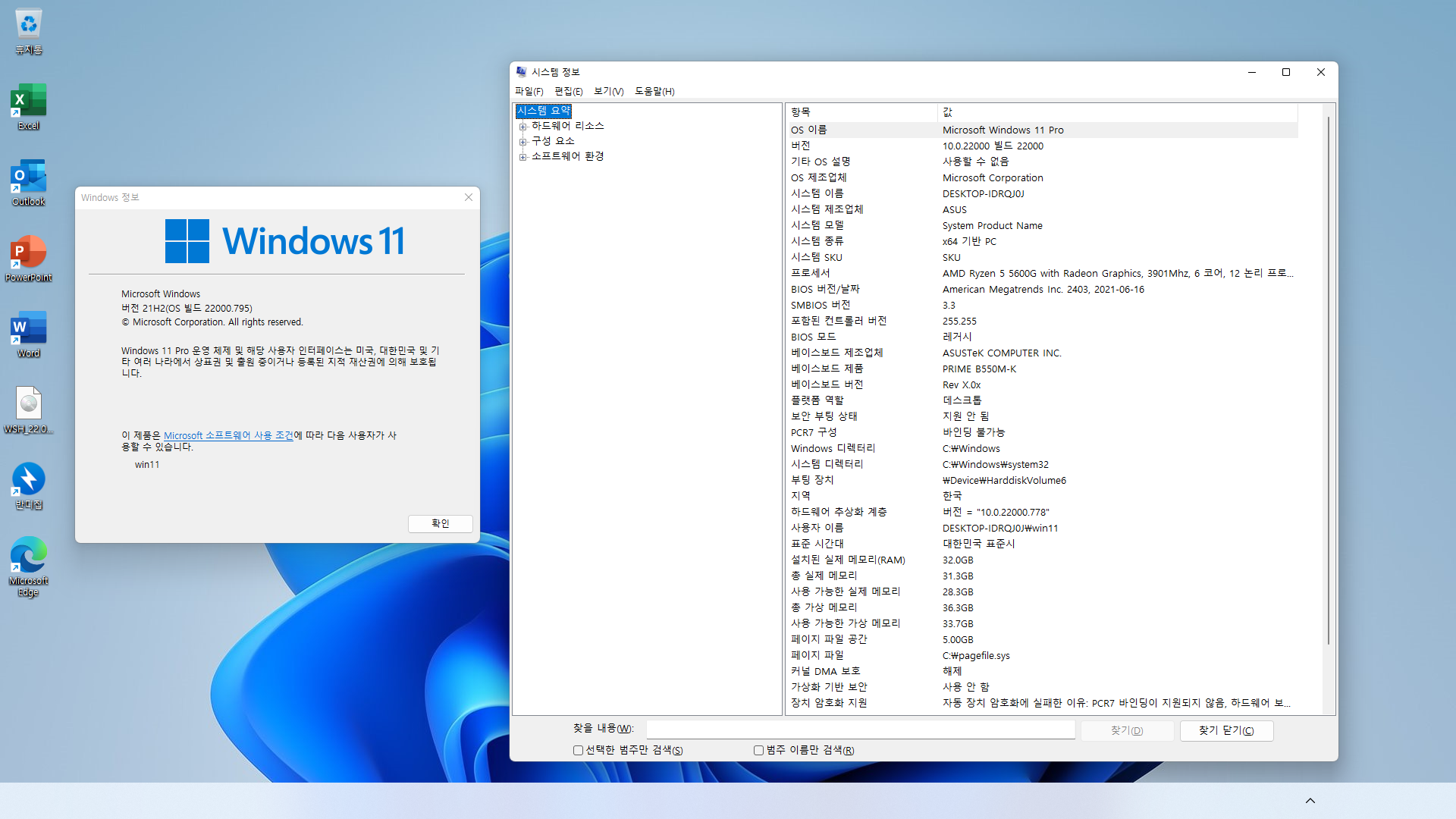Open the Word desktop shortcut
1456x819 pixels.
click(x=29, y=335)
